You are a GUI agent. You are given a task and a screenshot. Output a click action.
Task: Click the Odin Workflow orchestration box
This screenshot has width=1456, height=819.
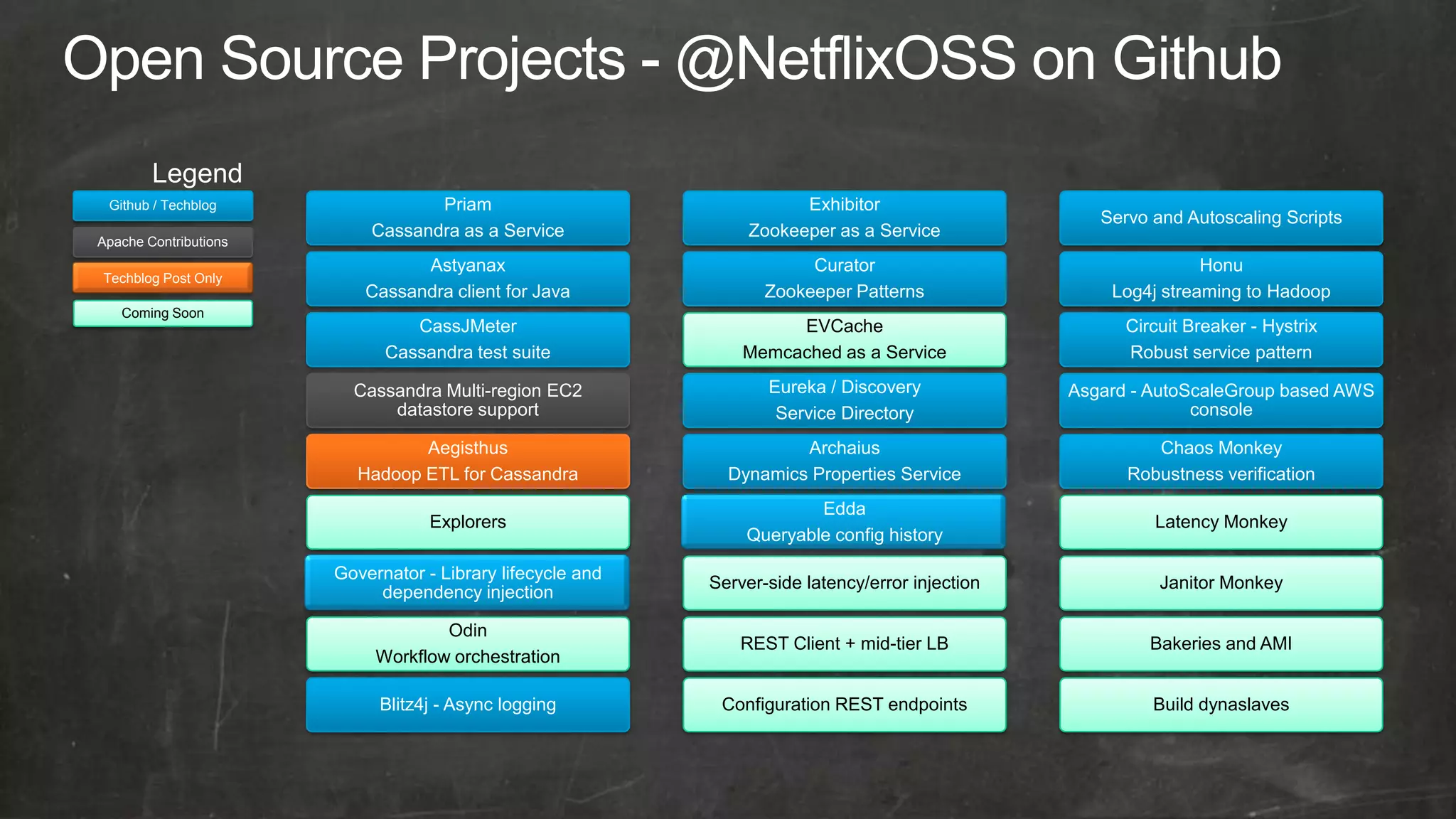(468, 643)
